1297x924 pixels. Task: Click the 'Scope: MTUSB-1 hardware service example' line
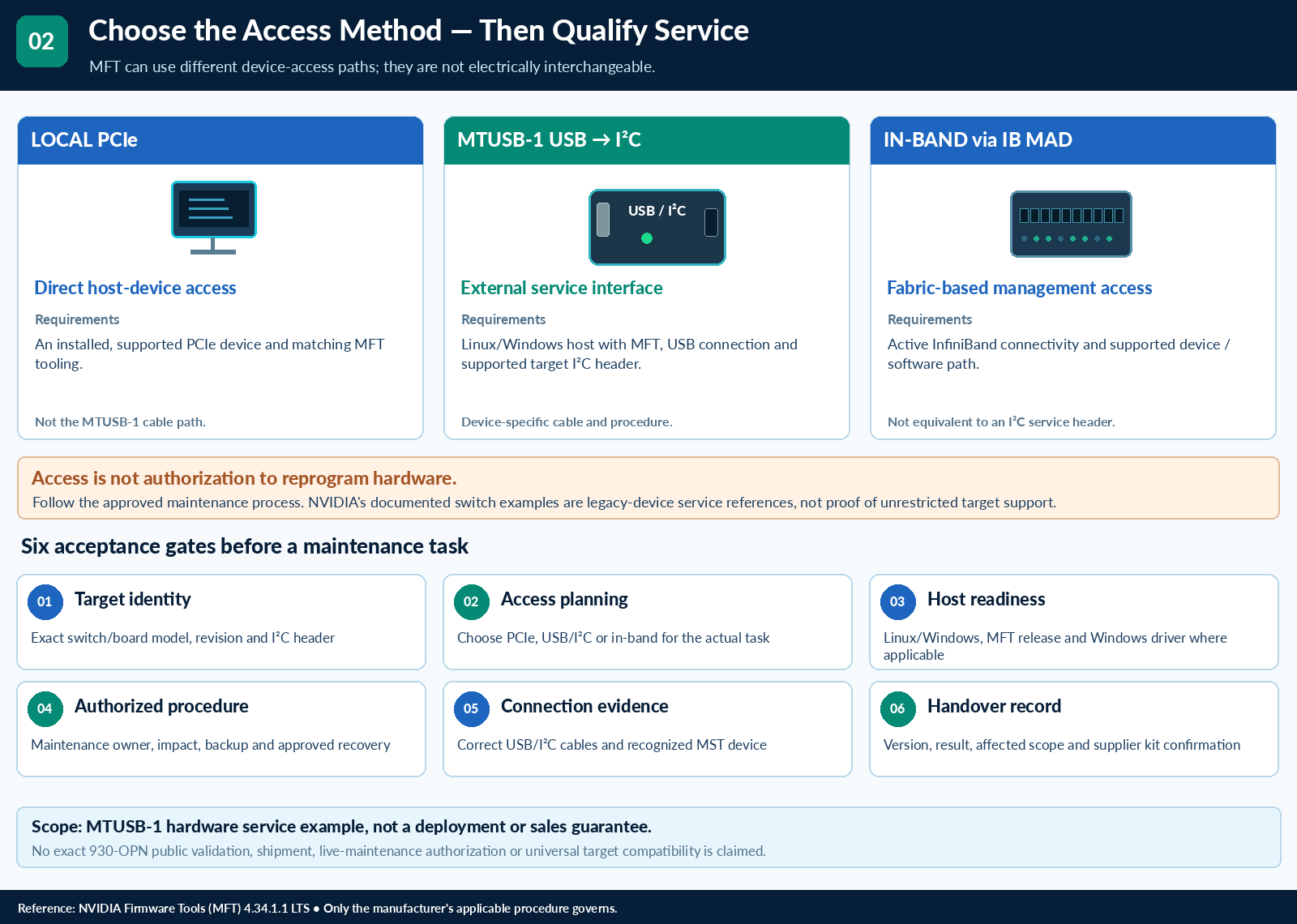pyautogui.click(x=341, y=827)
